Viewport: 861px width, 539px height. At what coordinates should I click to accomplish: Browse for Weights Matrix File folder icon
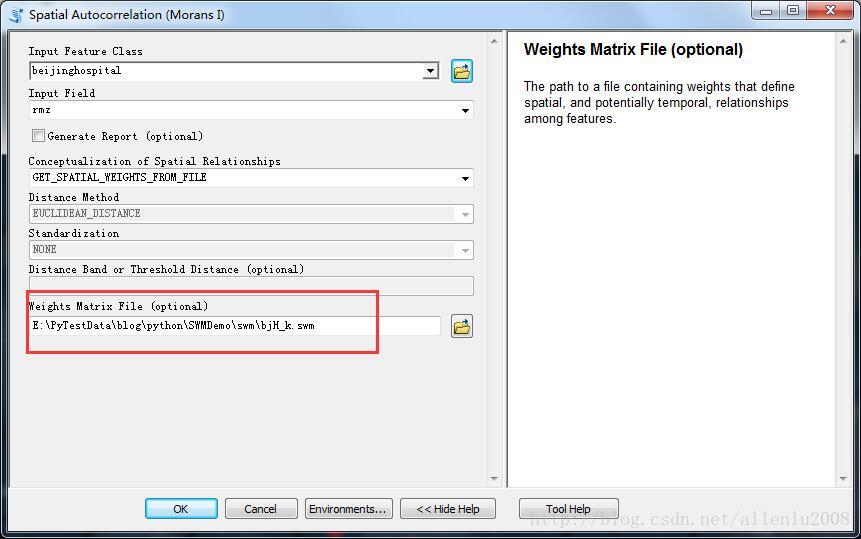pyautogui.click(x=462, y=327)
